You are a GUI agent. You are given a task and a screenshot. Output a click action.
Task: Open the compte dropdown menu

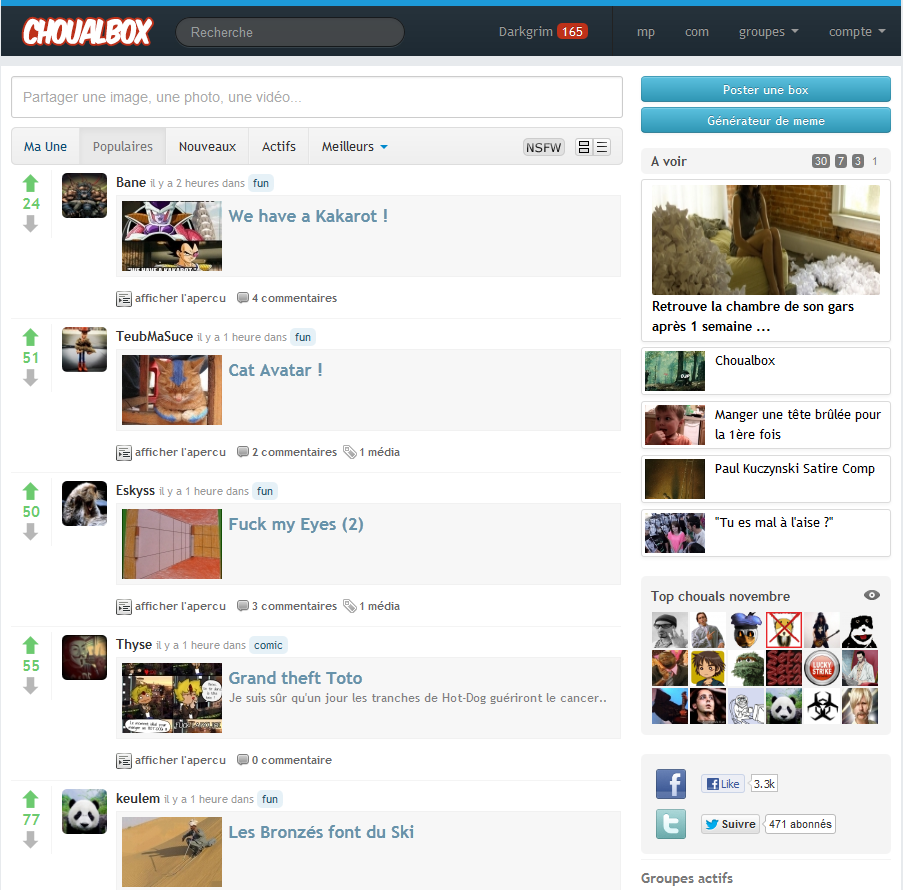[857, 32]
